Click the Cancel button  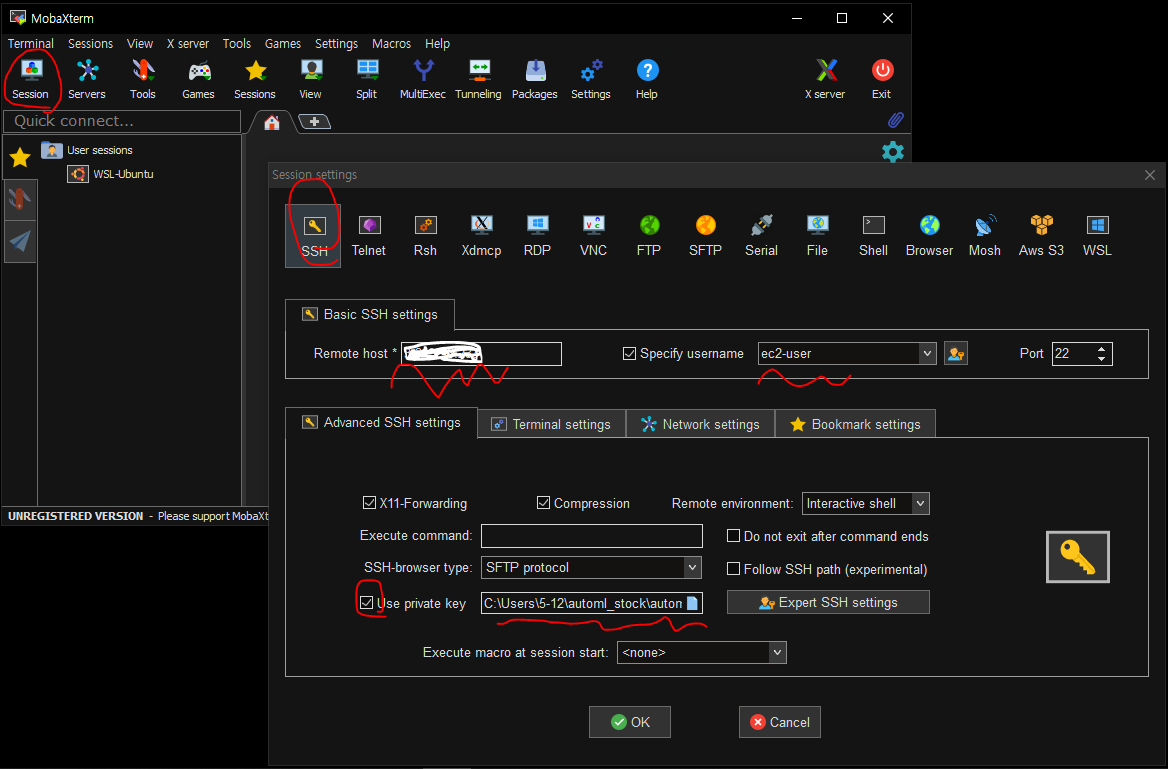coord(780,721)
